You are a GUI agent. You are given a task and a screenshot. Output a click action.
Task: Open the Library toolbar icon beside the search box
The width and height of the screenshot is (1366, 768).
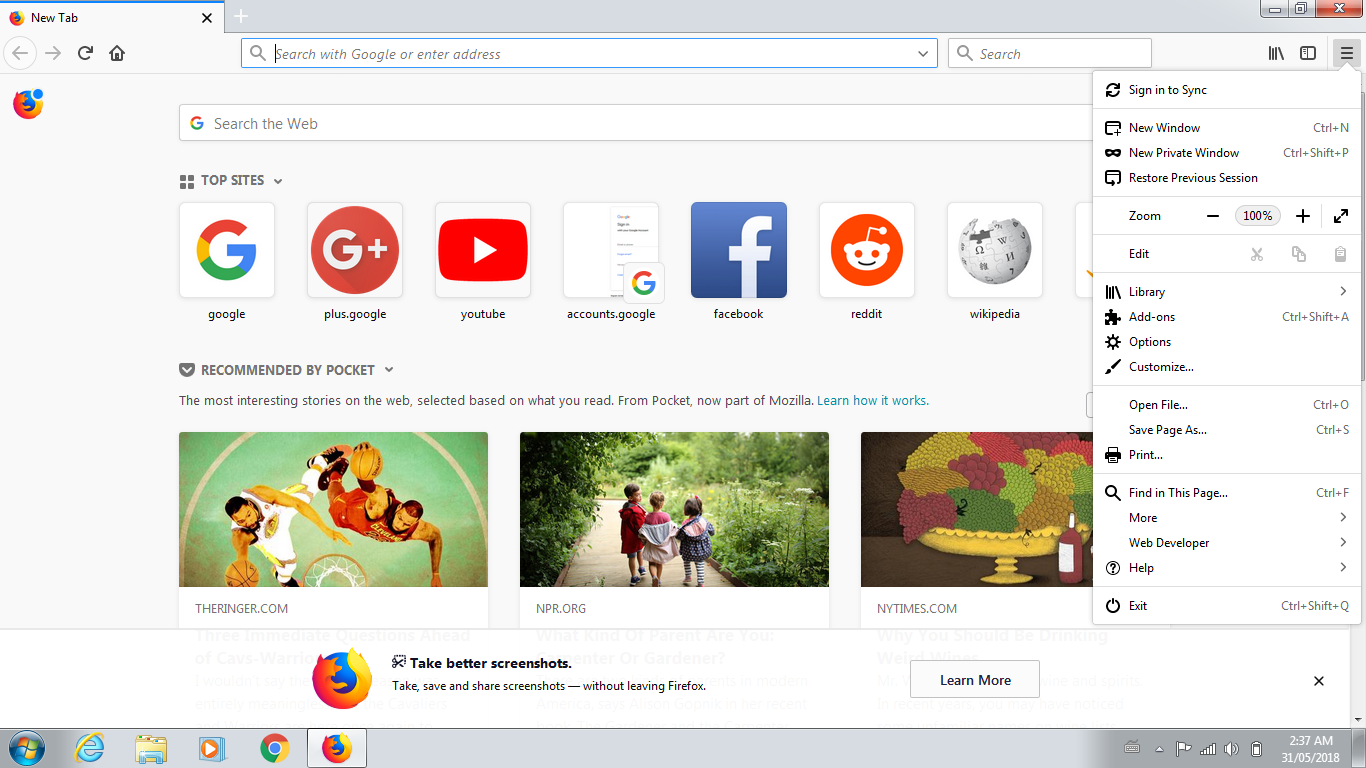(1276, 53)
